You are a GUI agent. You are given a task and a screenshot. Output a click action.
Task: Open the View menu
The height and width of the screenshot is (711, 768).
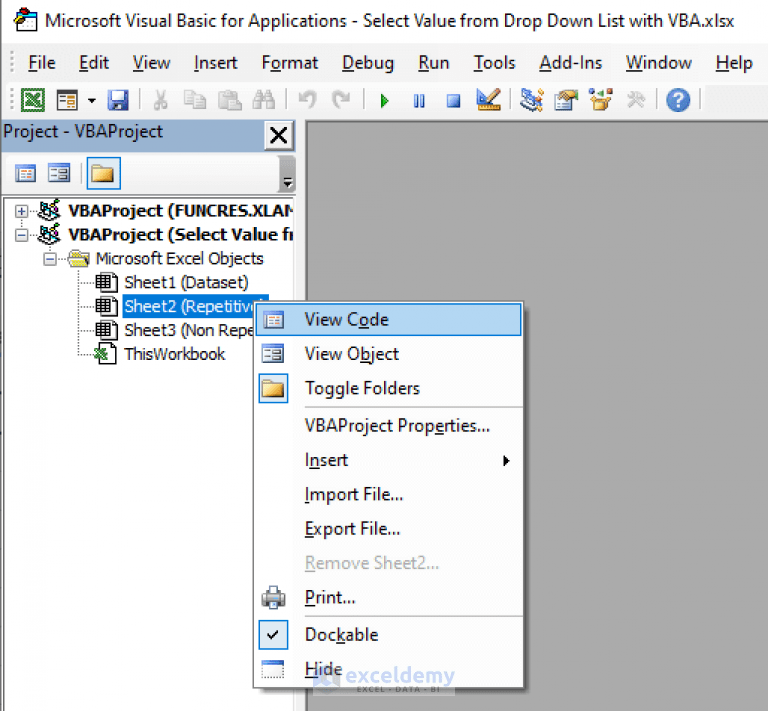coord(151,63)
